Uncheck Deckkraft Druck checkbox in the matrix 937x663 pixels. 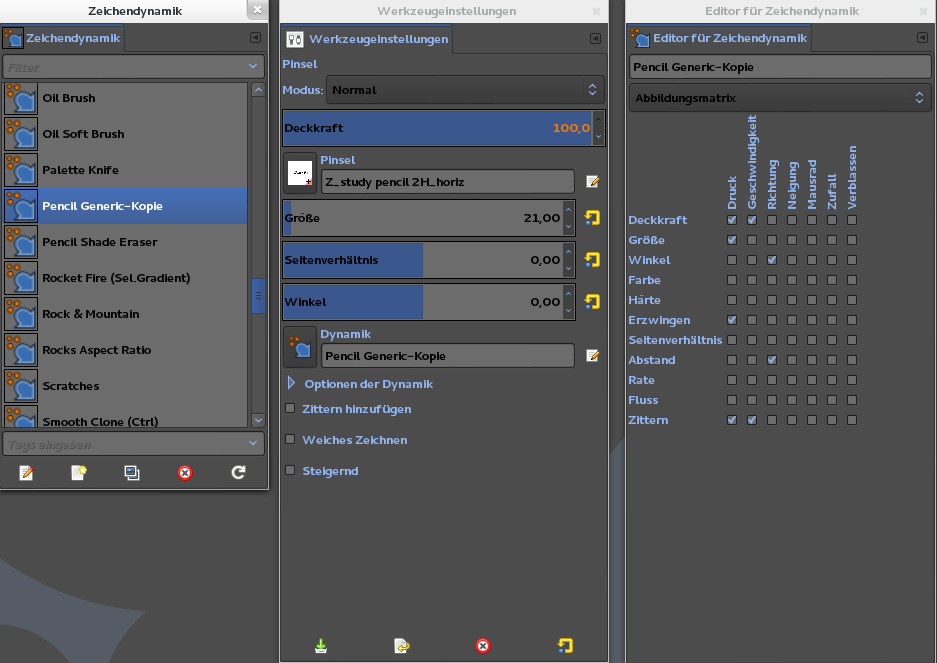[732, 220]
